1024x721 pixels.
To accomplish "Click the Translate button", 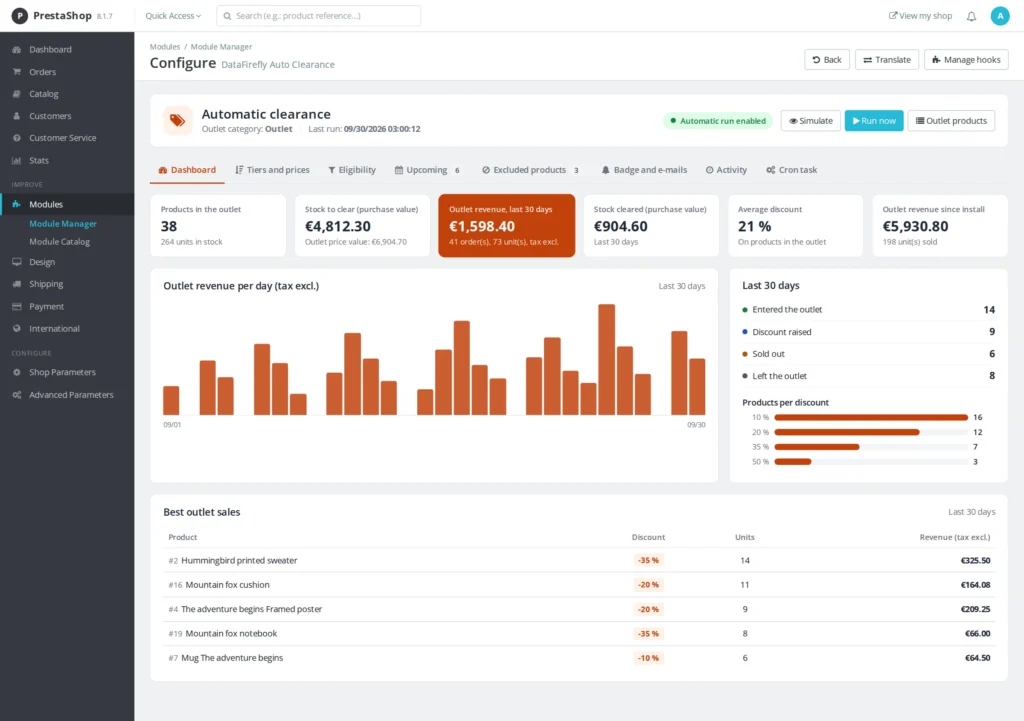I will click(887, 59).
